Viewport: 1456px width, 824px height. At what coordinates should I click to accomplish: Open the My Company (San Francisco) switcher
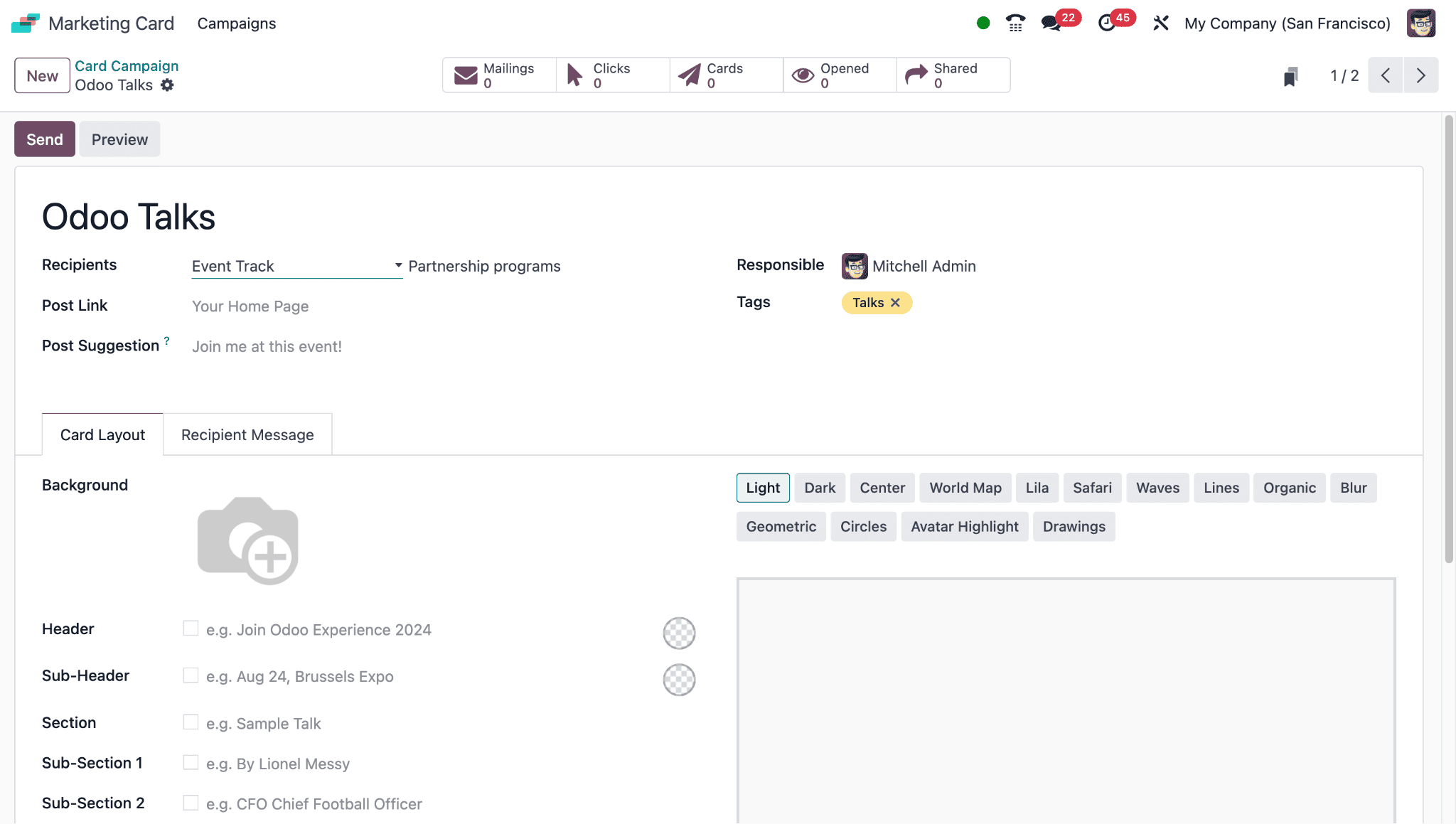click(1287, 23)
